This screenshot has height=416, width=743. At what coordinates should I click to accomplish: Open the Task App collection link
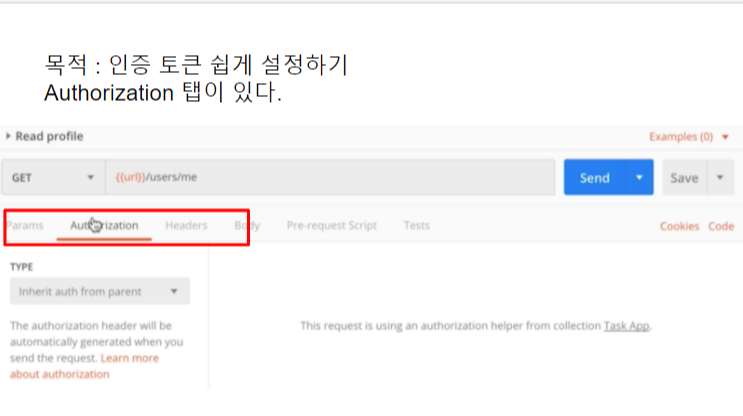[626, 326]
